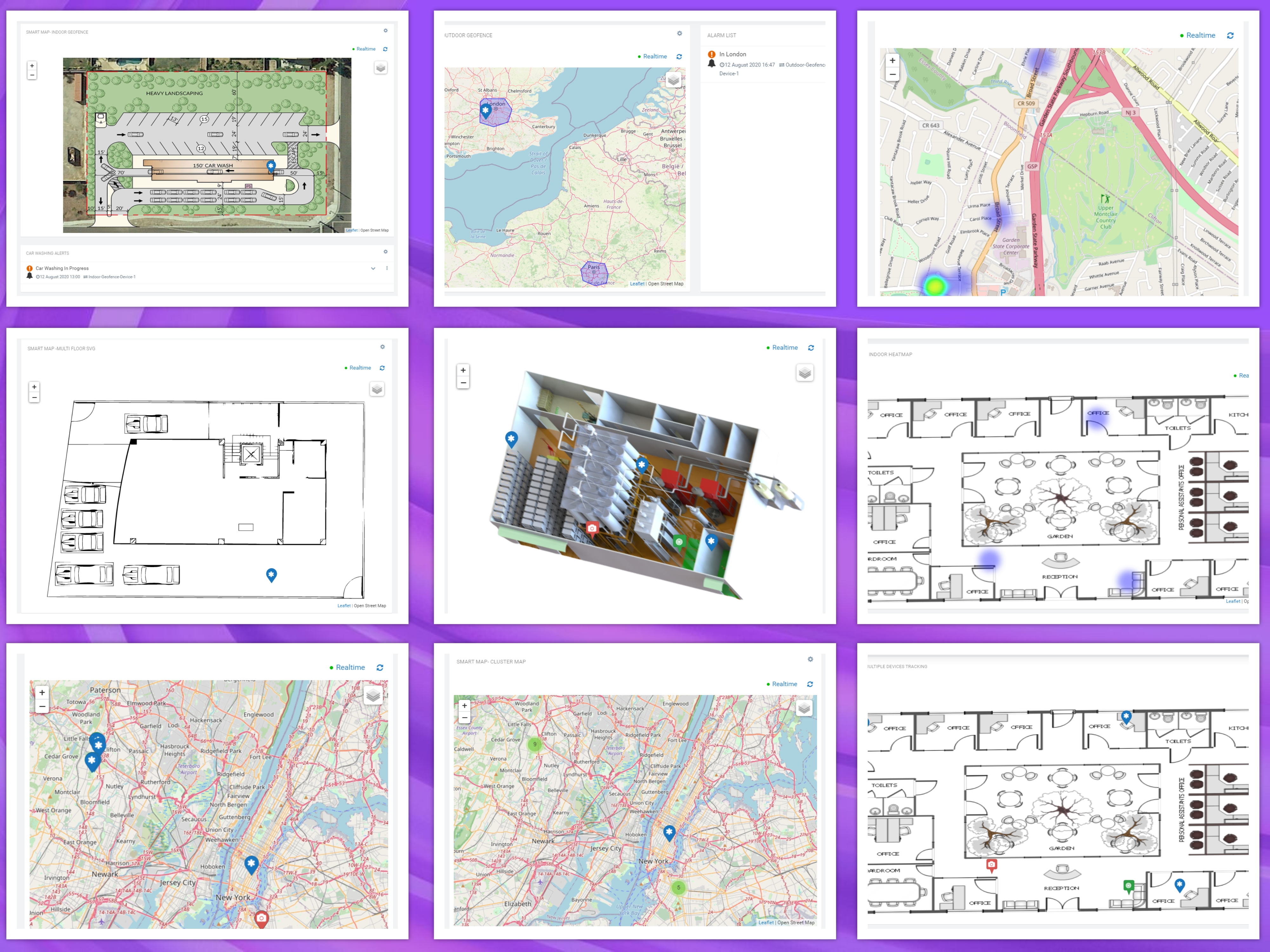Open Leaflet link on Cluster Map
Image resolution: width=1270 pixels, height=952 pixels.
766,923
